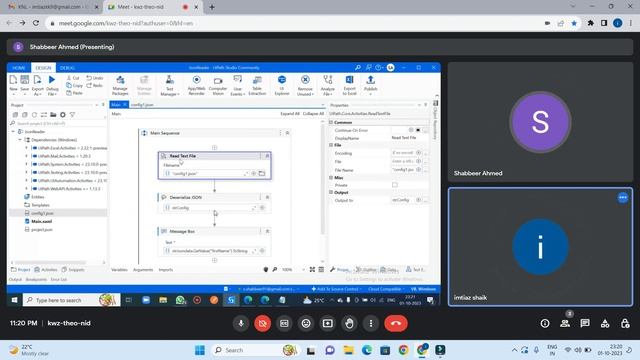Open options on imtiaz shaik tile
Image resolution: width=640 pixels, height=360 pixels.
623,198
